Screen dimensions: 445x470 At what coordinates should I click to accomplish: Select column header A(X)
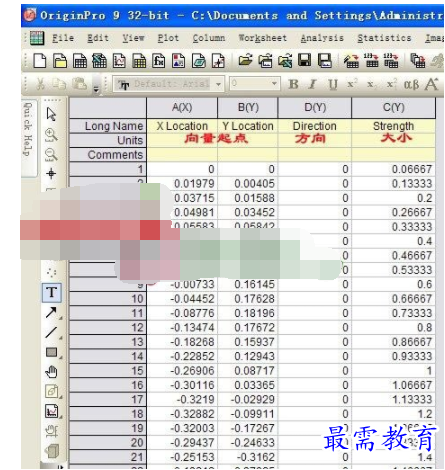coord(182,108)
